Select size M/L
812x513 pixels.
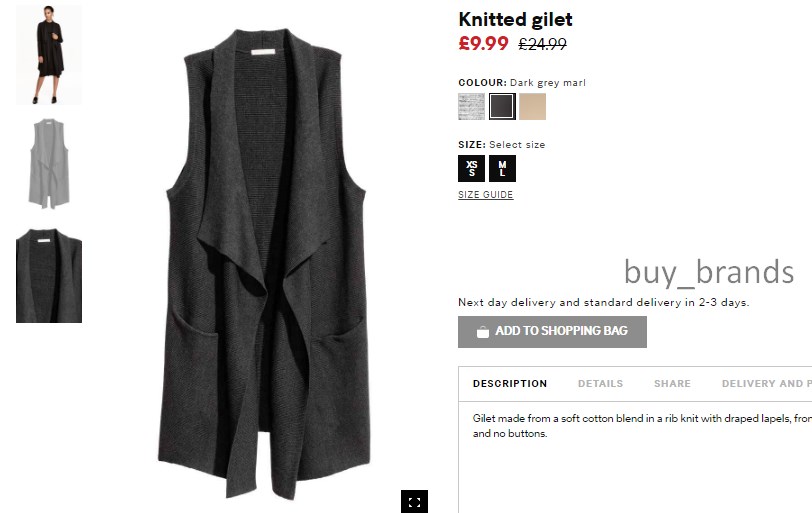(502, 168)
